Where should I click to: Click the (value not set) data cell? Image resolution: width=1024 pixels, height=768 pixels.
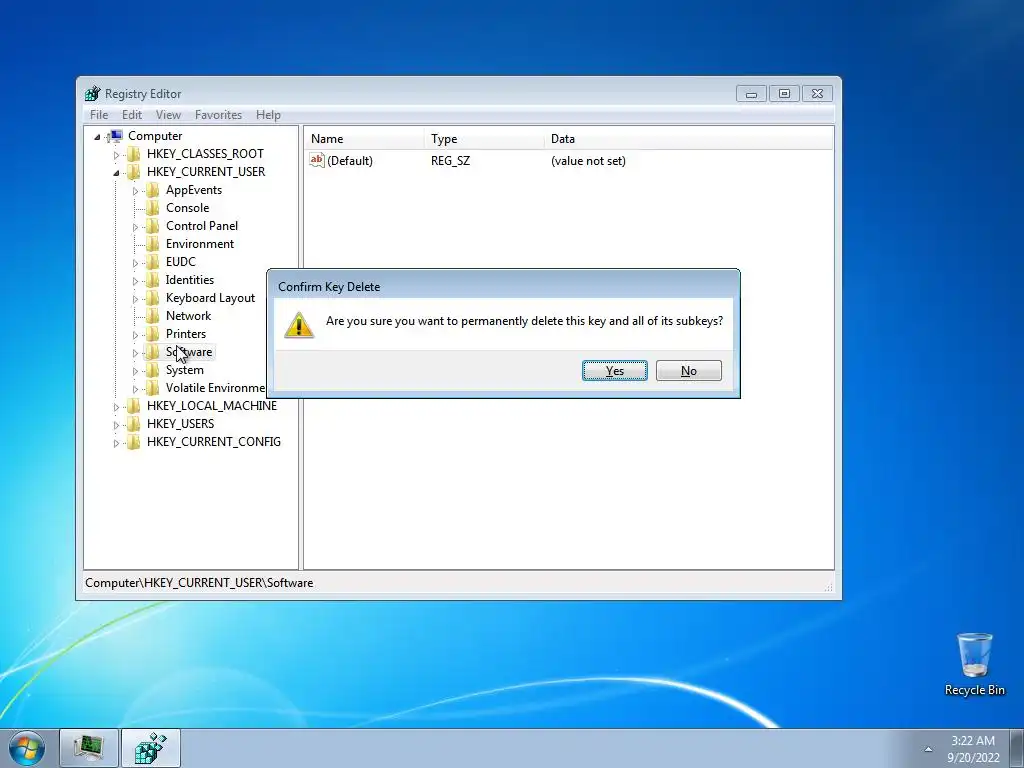588,161
